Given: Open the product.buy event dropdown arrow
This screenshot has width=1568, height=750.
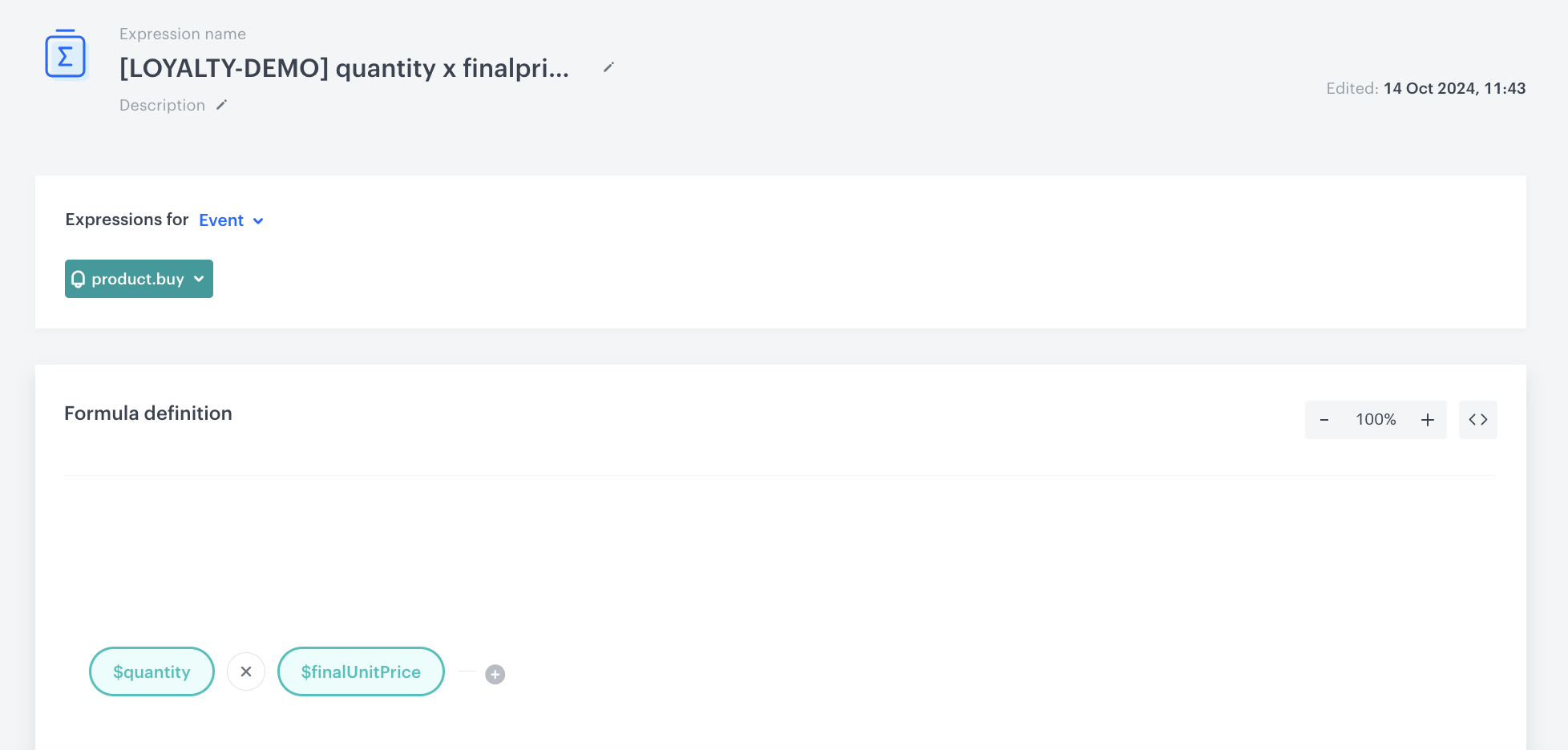Looking at the screenshot, I should point(199,279).
